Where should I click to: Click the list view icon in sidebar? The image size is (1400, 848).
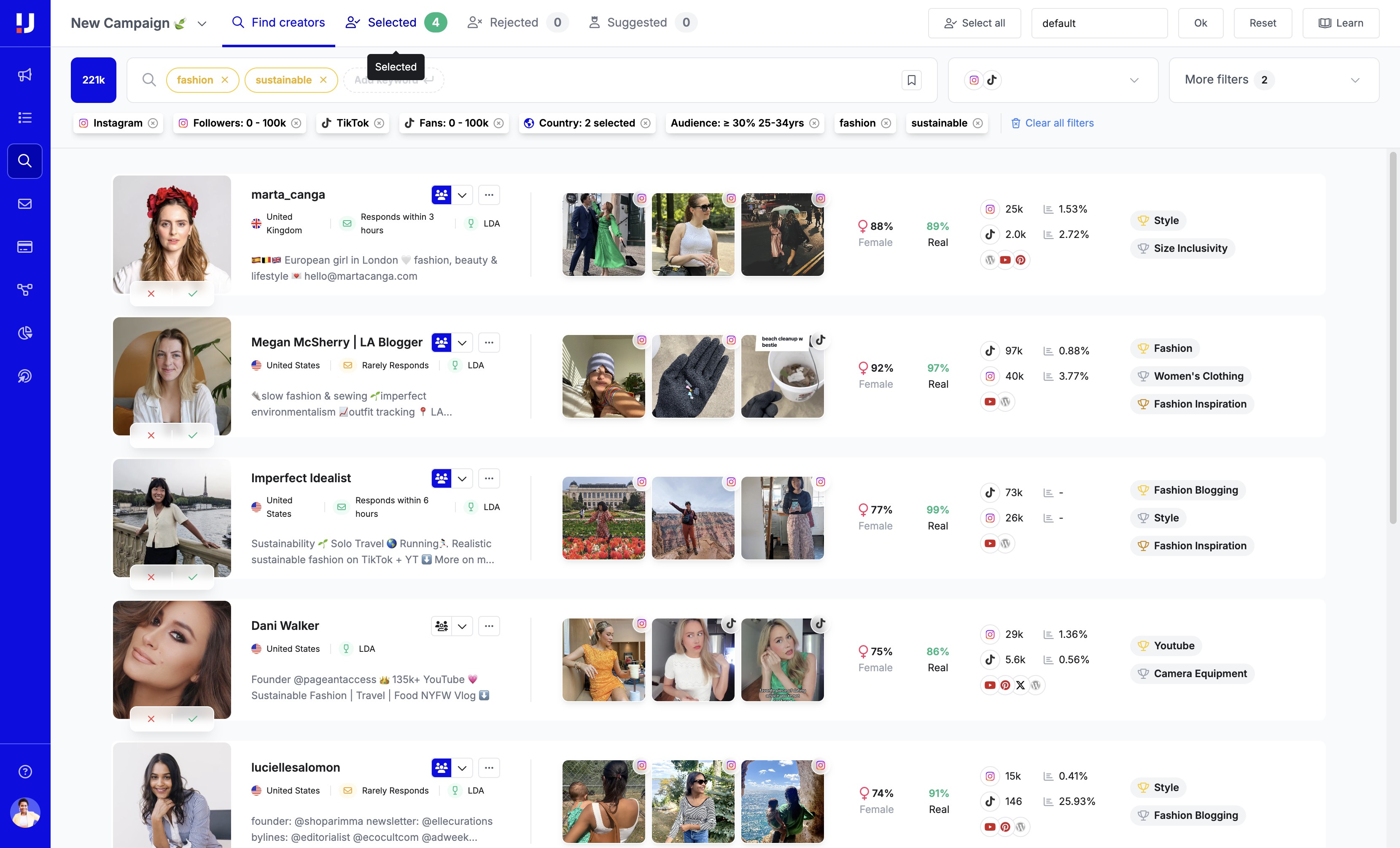click(25, 118)
